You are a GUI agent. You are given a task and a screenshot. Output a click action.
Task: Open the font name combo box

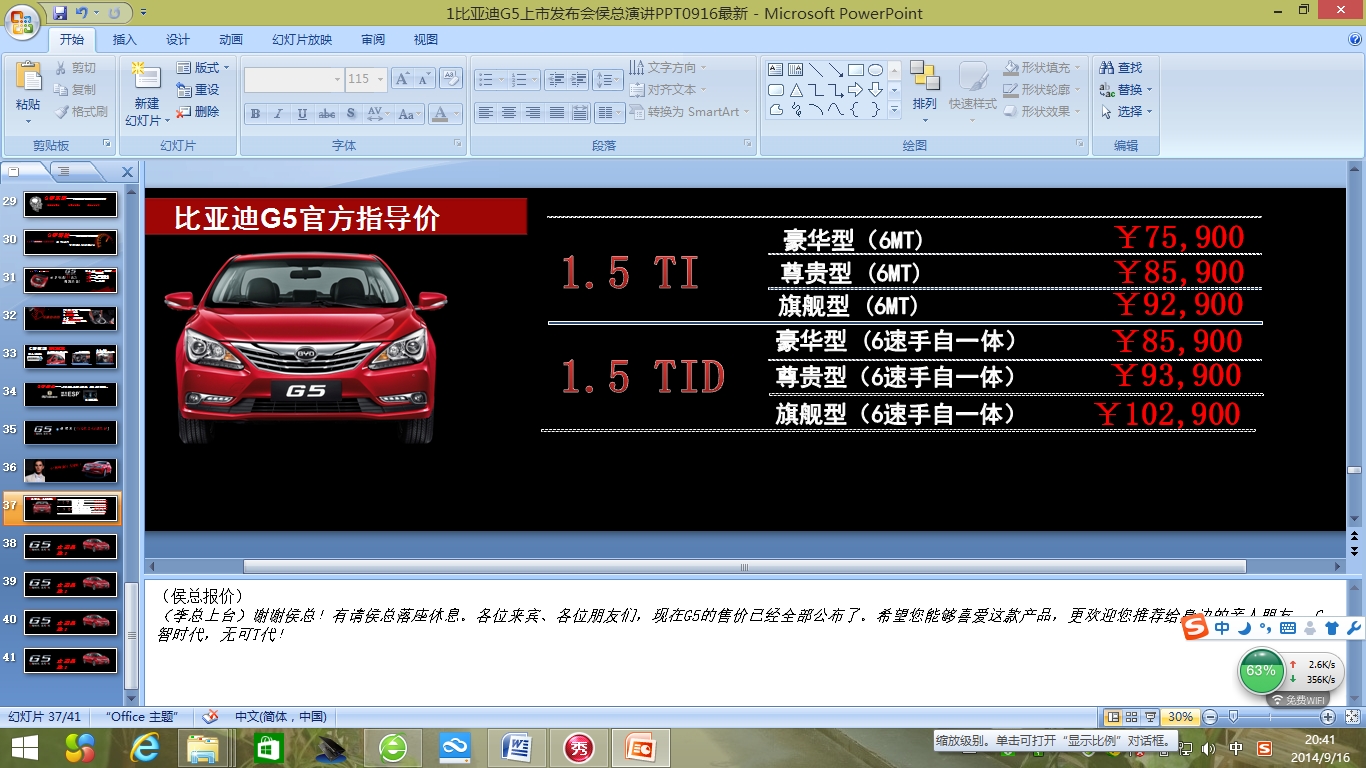tap(294, 79)
